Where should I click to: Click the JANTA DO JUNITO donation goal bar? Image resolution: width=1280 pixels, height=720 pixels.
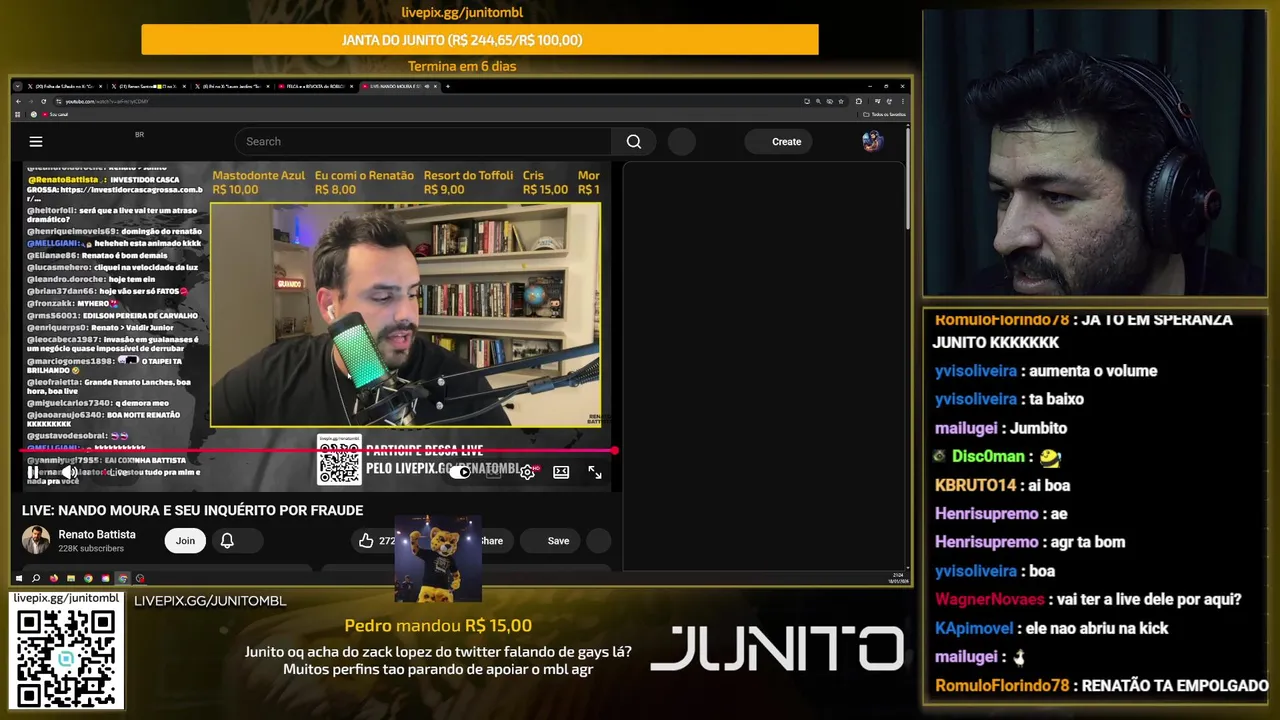click(480, 40)
